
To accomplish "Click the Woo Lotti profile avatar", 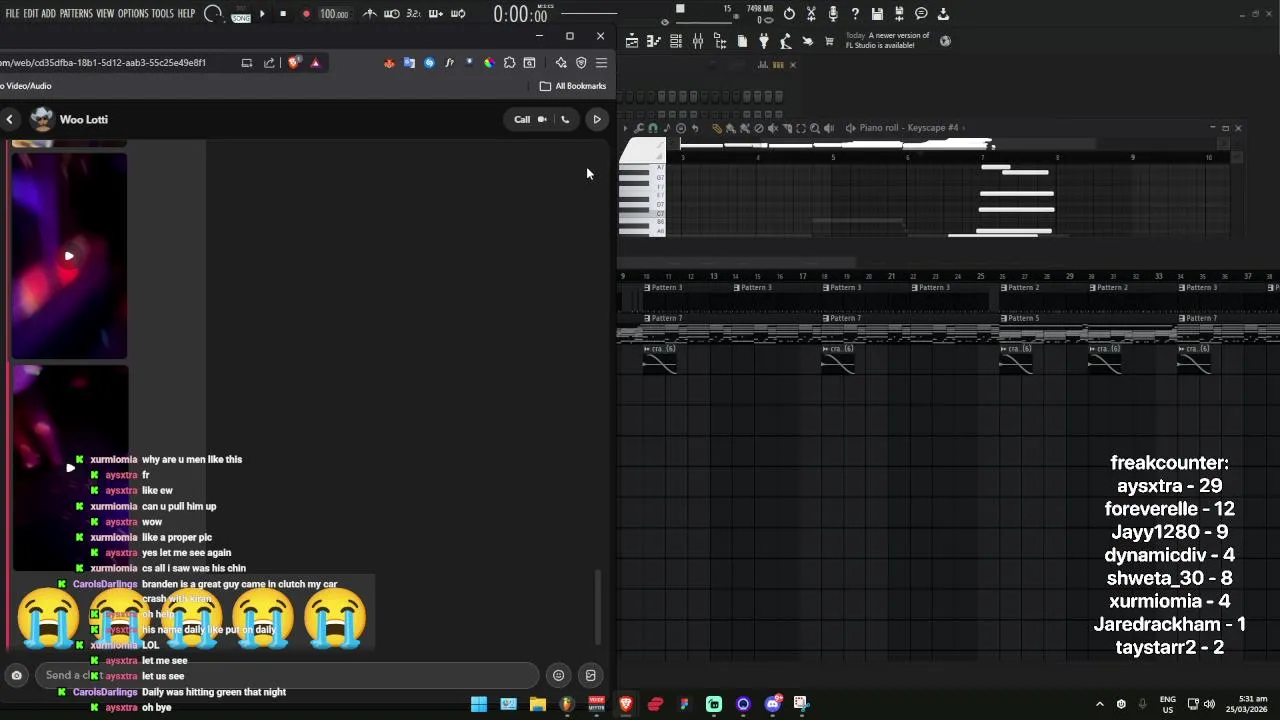I will click(x=42, y=119).
